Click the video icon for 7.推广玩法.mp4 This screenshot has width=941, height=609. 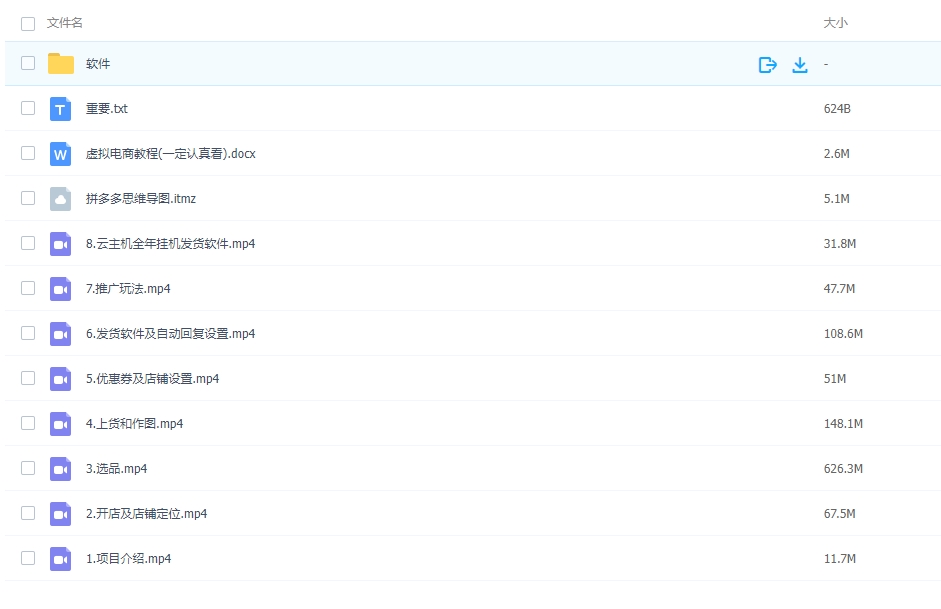coord(61,289)
